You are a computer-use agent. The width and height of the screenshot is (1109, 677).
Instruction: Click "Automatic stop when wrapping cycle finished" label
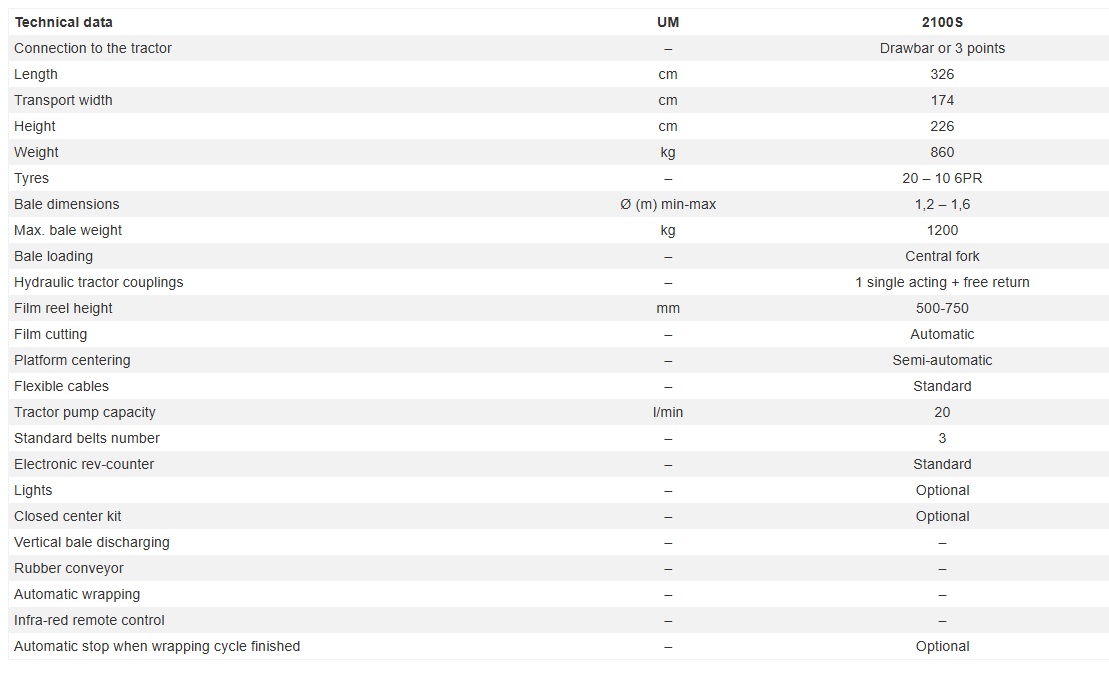157,646
